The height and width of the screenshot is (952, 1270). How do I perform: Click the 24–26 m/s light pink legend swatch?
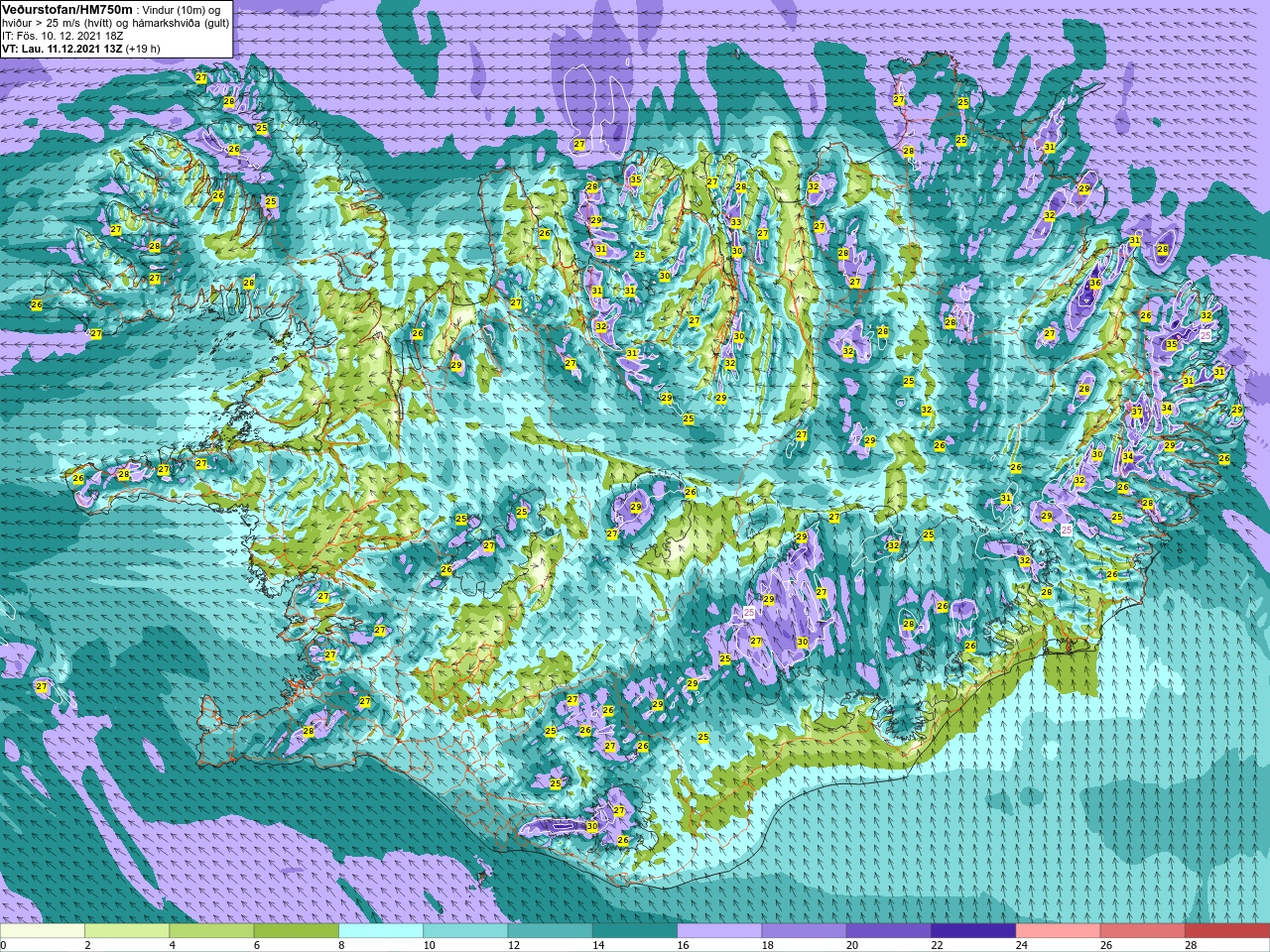(x=1059, y=931)
